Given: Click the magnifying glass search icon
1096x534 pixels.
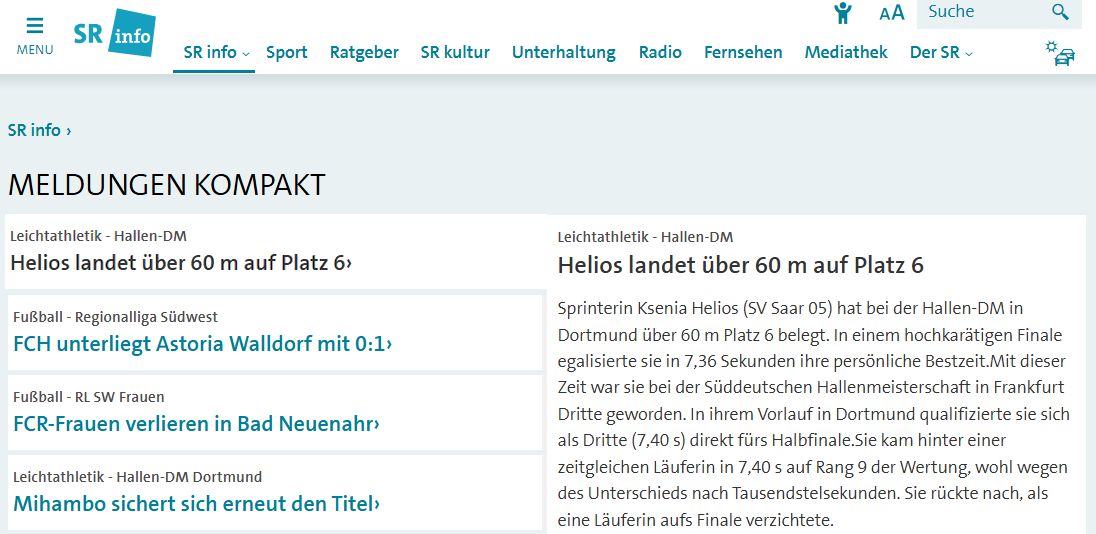Looking at the screenshot, I should (1060, 12).
